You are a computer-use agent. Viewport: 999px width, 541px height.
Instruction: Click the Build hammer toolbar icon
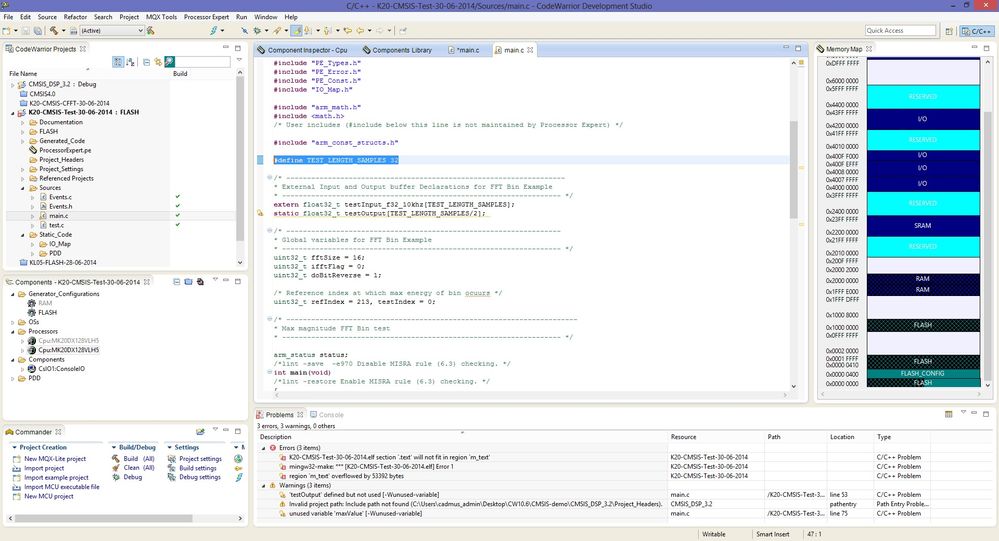pyautogui.click(x=54, y=31)
